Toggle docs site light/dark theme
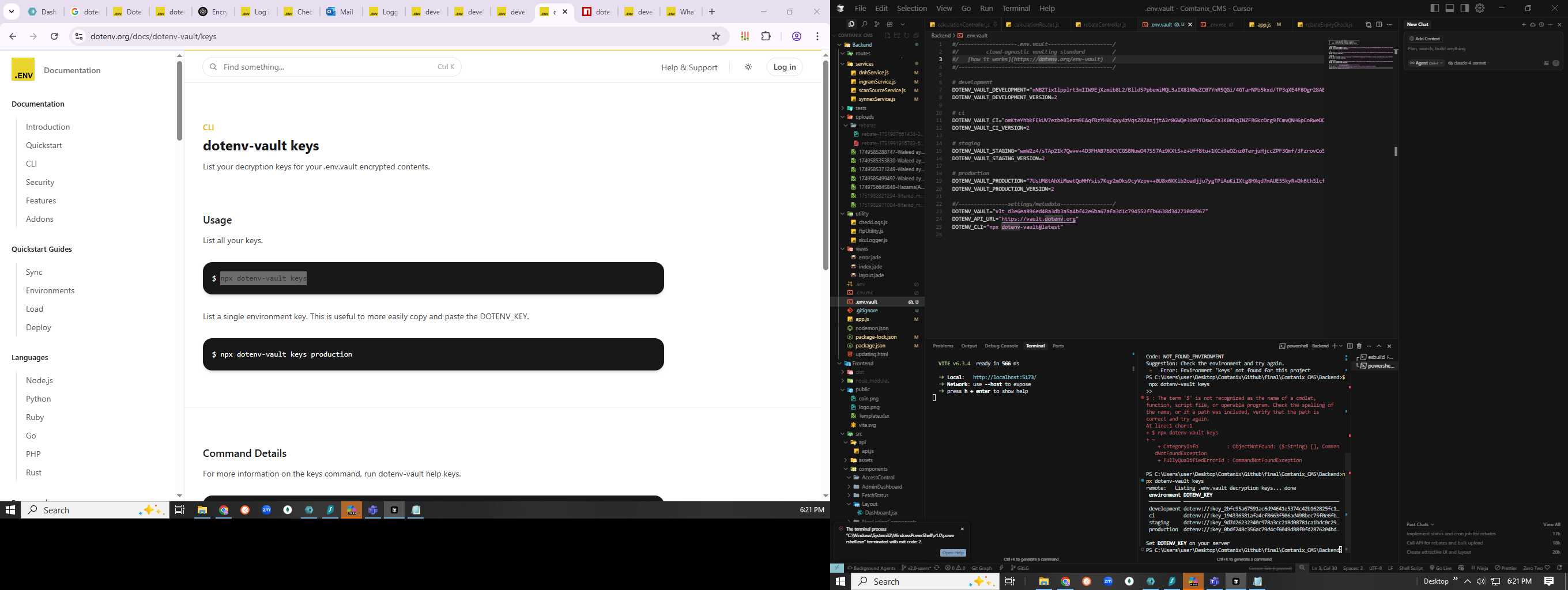 click(748, 67)
